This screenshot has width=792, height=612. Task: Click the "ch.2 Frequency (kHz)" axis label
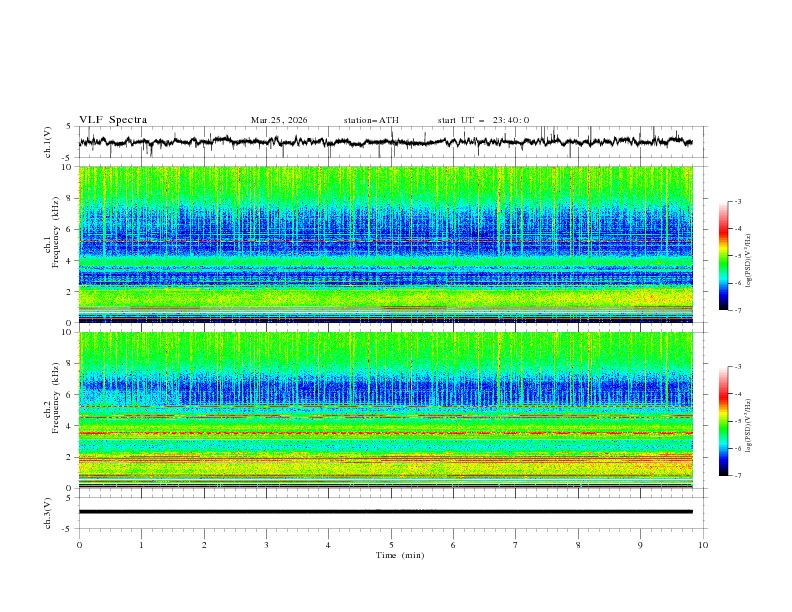pyautogui.click(x=51, y=398)
